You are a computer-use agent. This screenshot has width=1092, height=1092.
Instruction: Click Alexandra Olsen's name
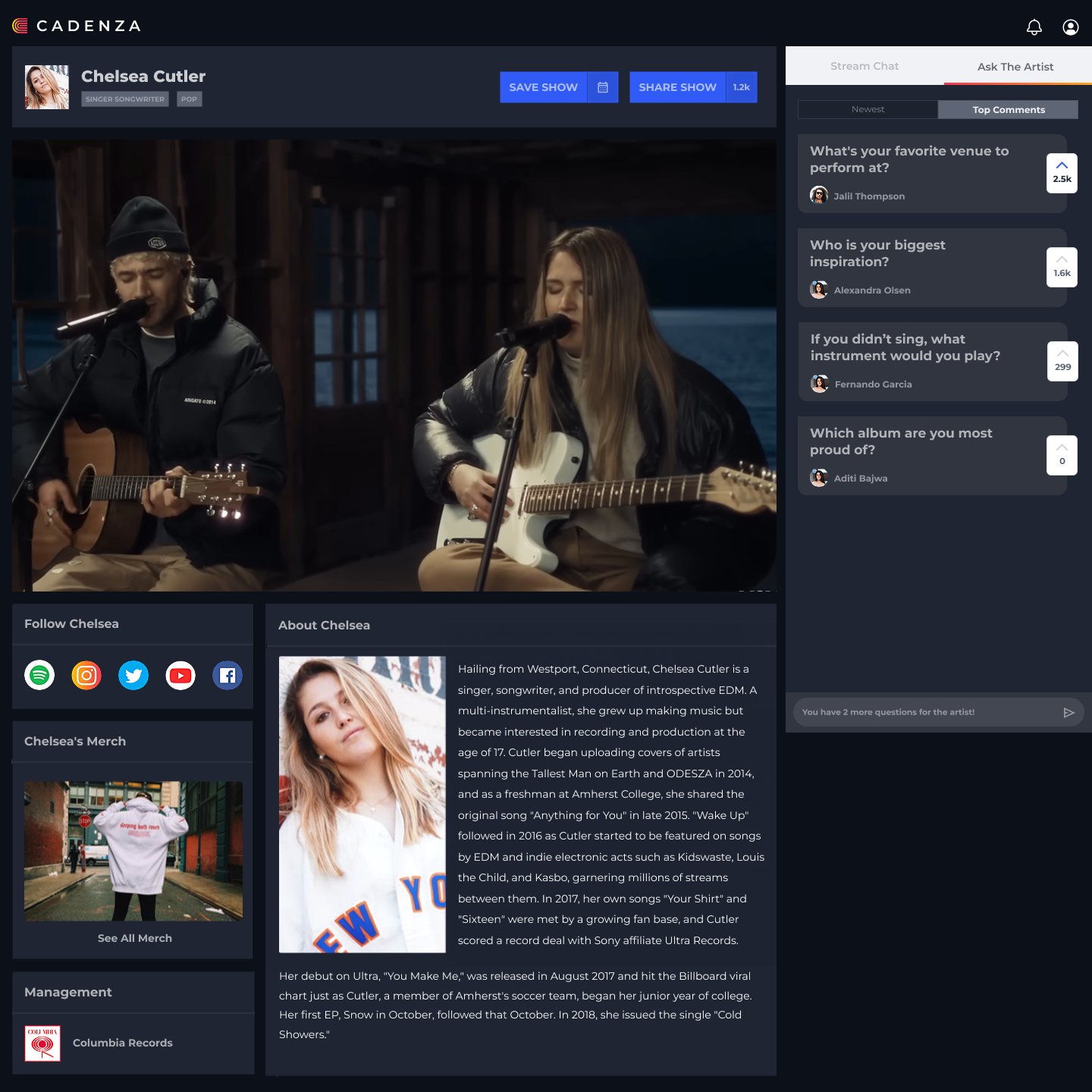pos(872,290)
